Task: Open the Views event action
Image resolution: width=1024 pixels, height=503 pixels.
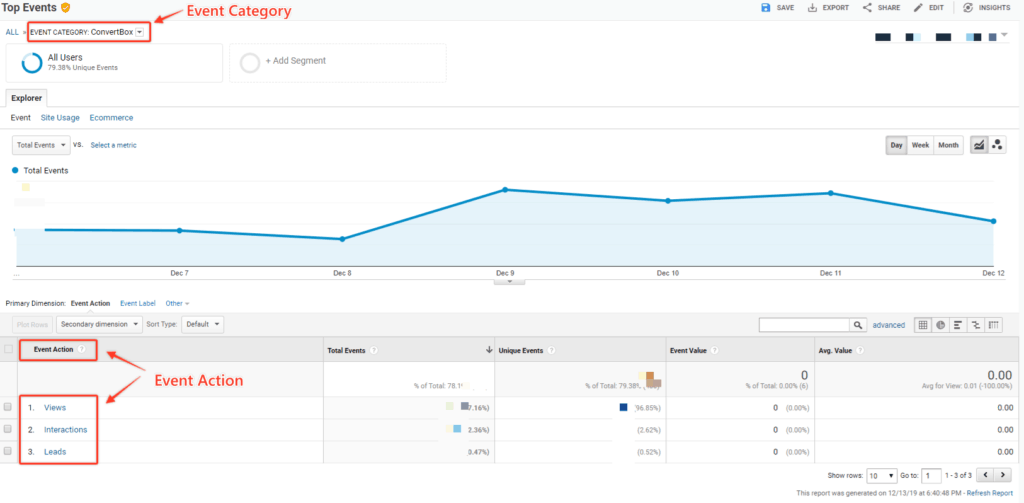Action: [x=55, y=408]
